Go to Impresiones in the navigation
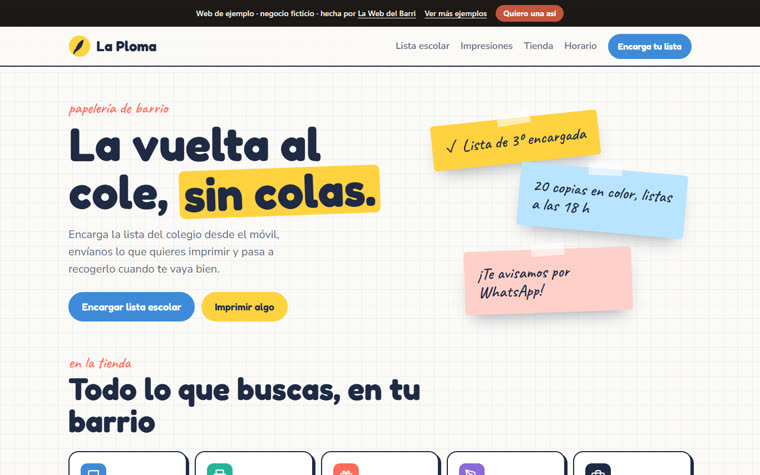Screen dimensions: 760x475 coord(486,46)
